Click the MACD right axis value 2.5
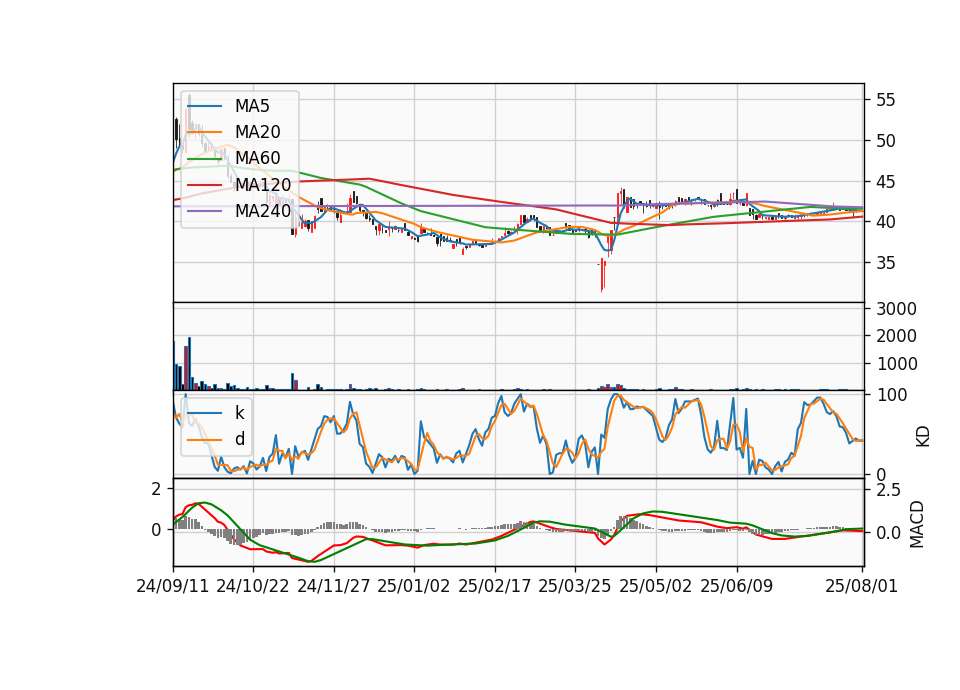The height and width of the screenshot is (690, 960). [x=888, y=490]
